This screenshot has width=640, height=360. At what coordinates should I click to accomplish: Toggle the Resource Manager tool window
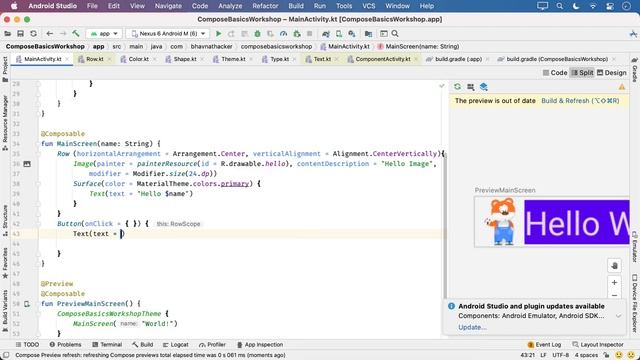tap(5, 122)
